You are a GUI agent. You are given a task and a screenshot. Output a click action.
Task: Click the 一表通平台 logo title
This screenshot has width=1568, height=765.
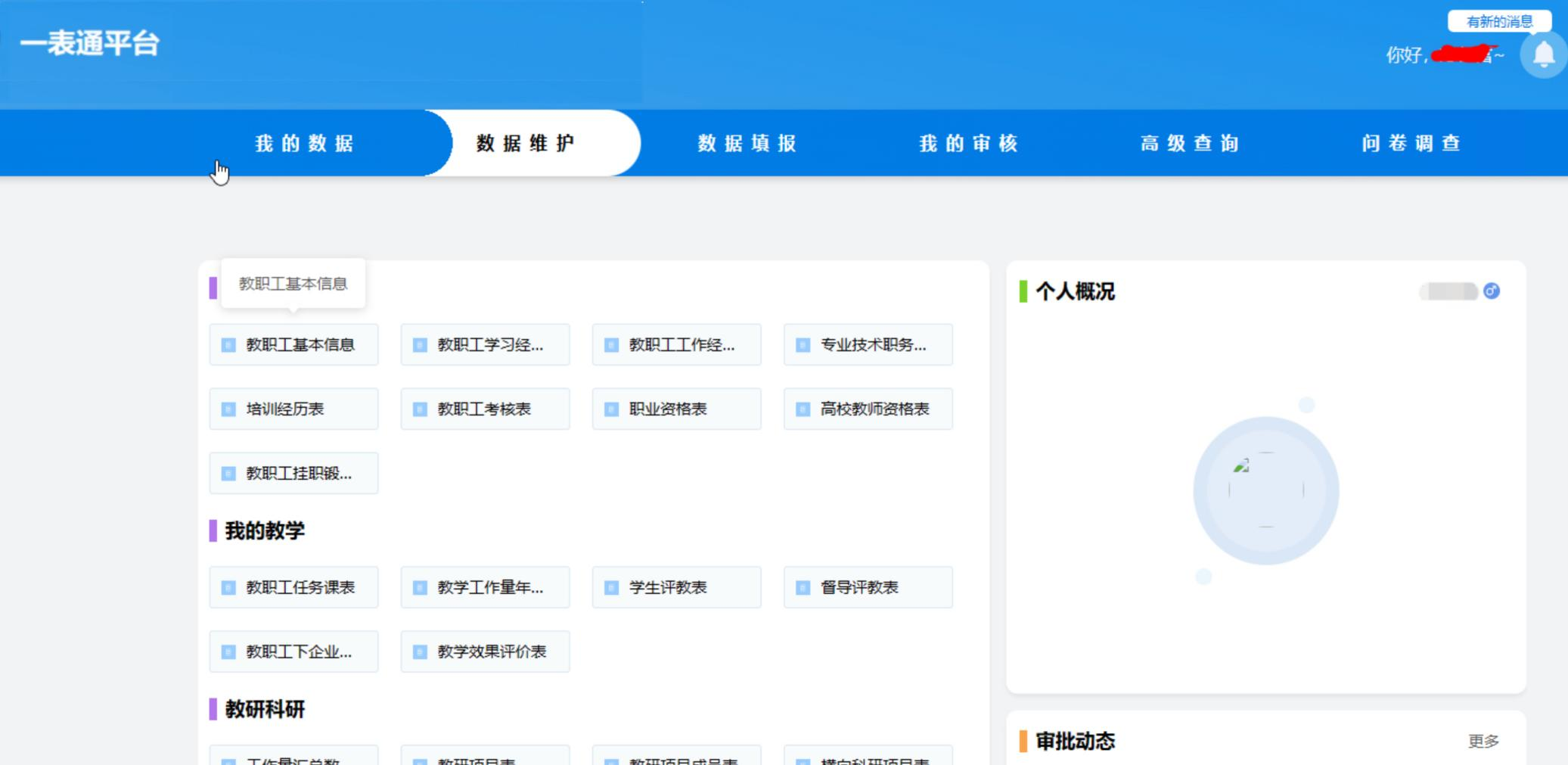click(x=89, y=43)
